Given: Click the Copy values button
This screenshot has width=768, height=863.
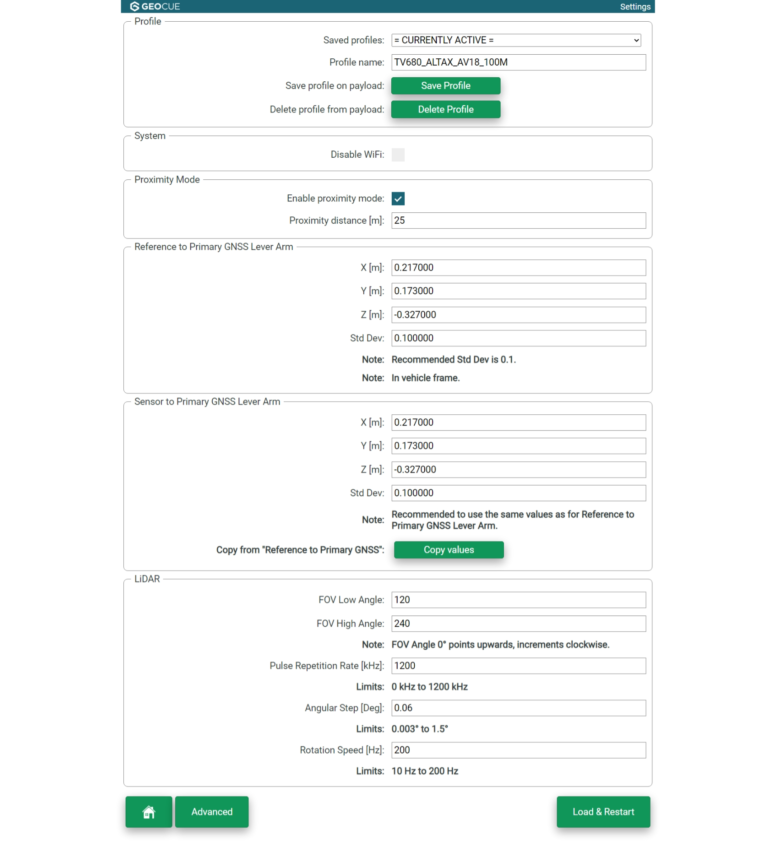Looking at the screenshot, I should (449, 550).
